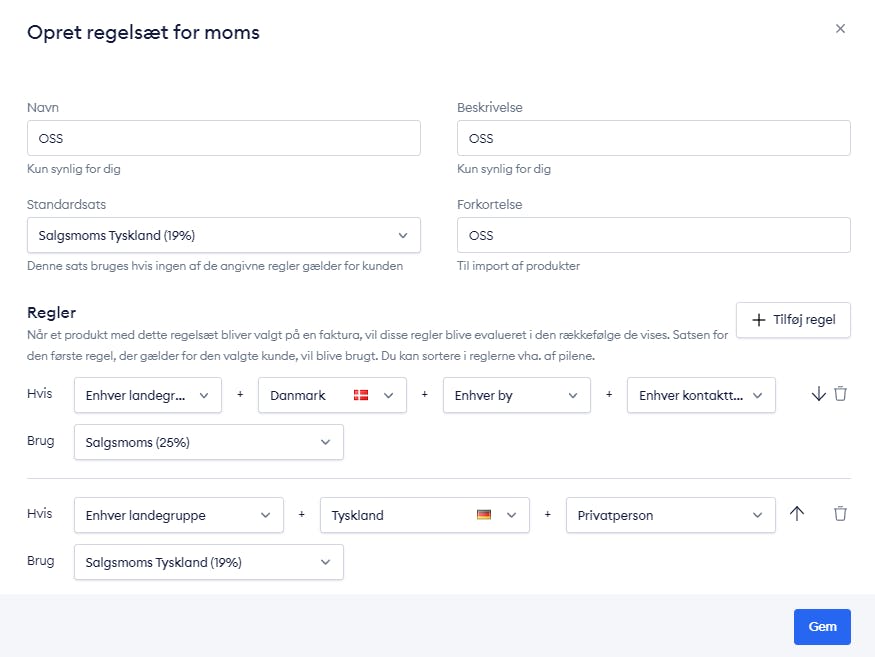Close the Opret regelsæt dialog
Screen dimensions: 875x657
pos(840,28)
